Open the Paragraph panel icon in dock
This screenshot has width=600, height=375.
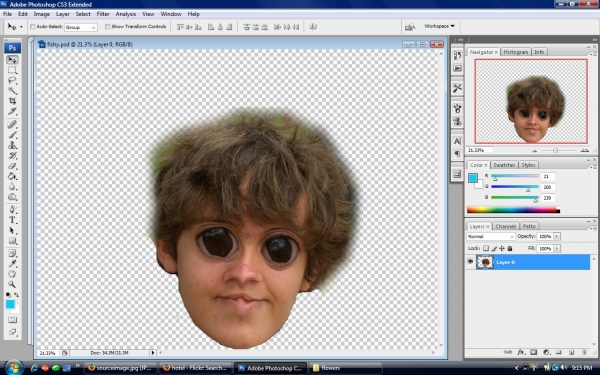point(457,154)
